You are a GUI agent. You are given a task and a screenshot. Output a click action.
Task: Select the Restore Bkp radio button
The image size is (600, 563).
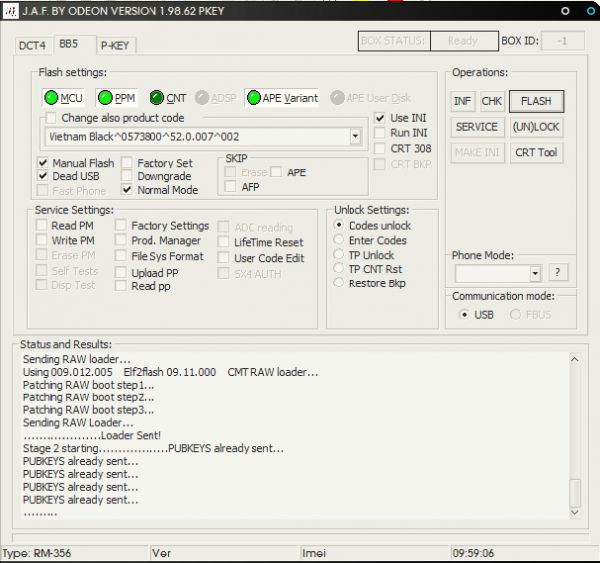click(x=339, y=283)
